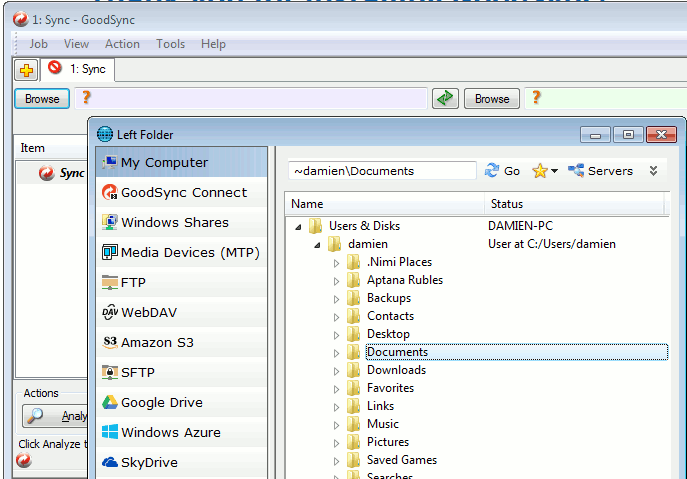687x479 pixels.
Task: Open the Help menu
Action: pos(213,44)
